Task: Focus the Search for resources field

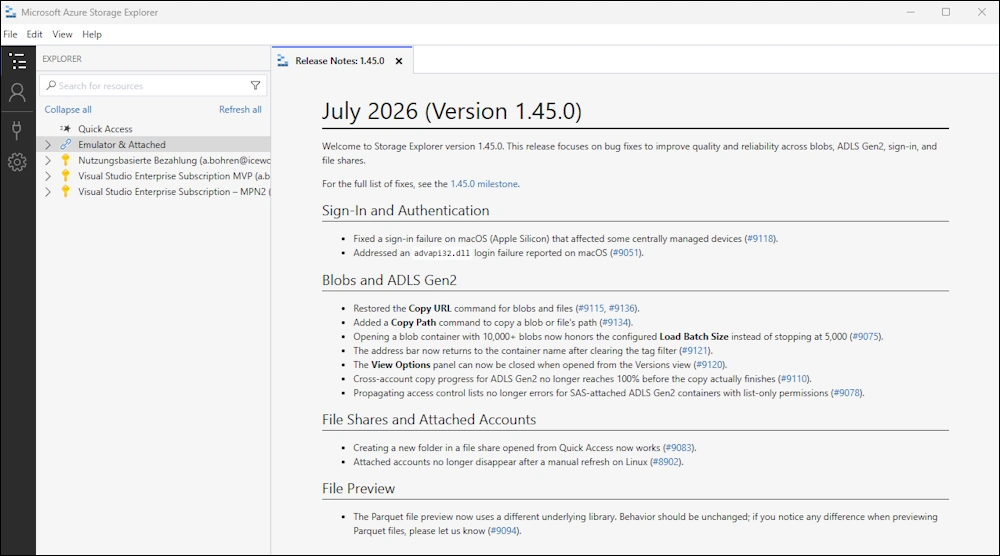Action: click(153, 85)
